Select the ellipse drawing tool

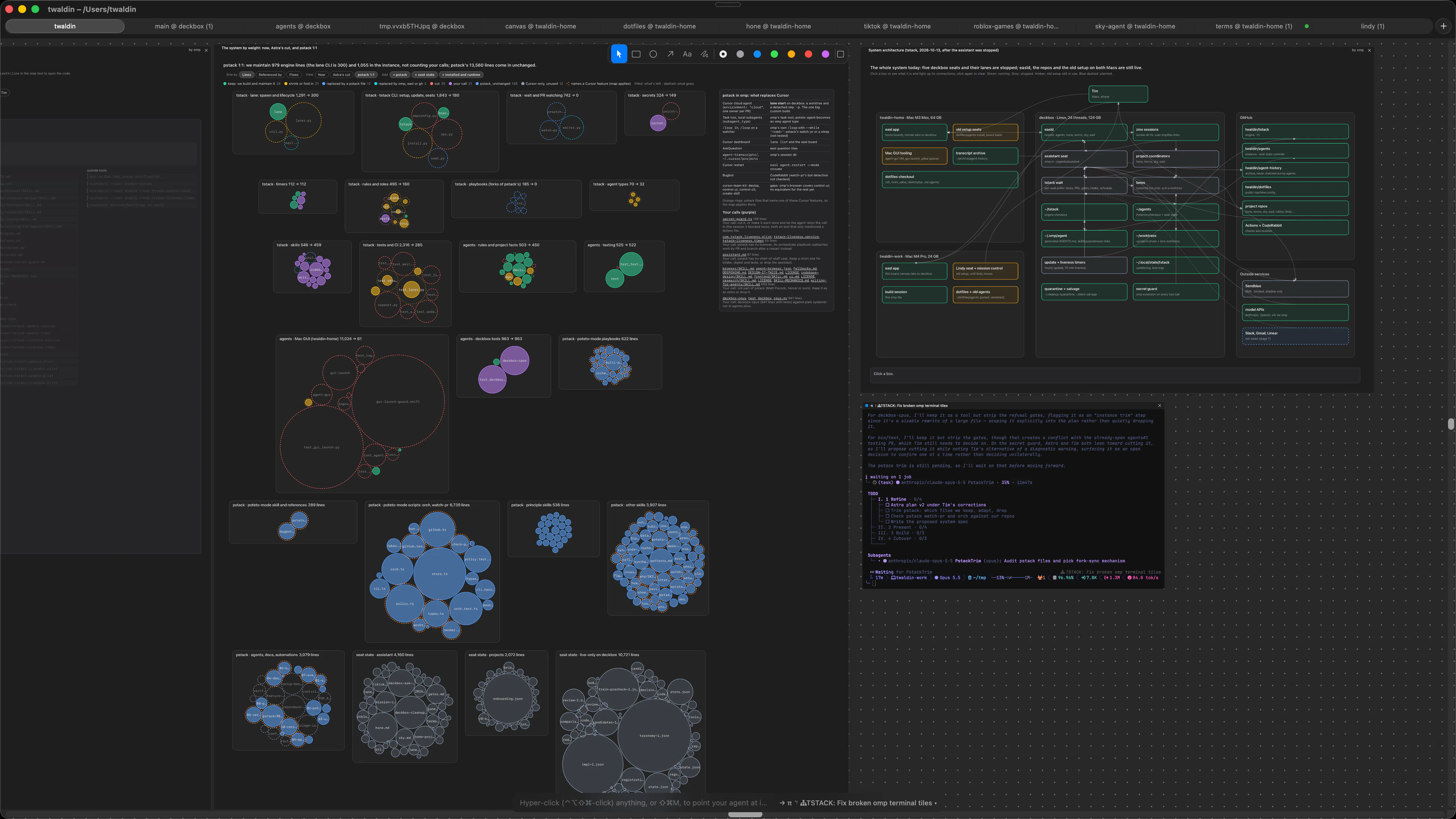point(653,54)
